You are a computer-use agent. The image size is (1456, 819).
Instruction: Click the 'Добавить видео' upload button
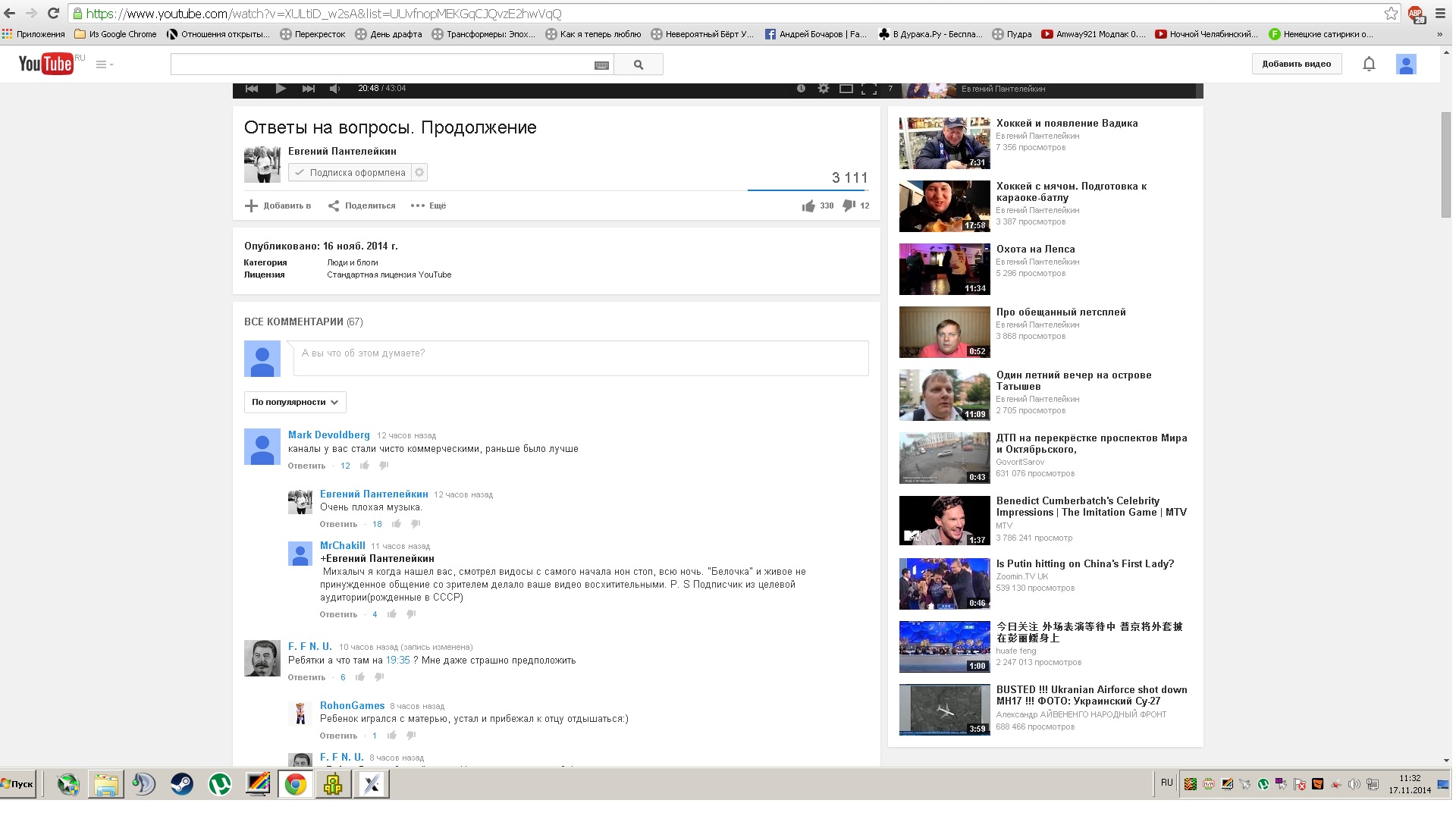click(1296, 64)
